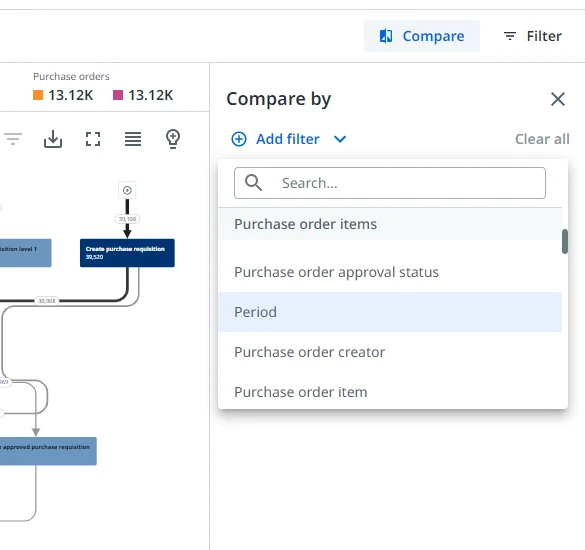Click into the Search filter field
The image size is (585, 550).
click(390, 183)
